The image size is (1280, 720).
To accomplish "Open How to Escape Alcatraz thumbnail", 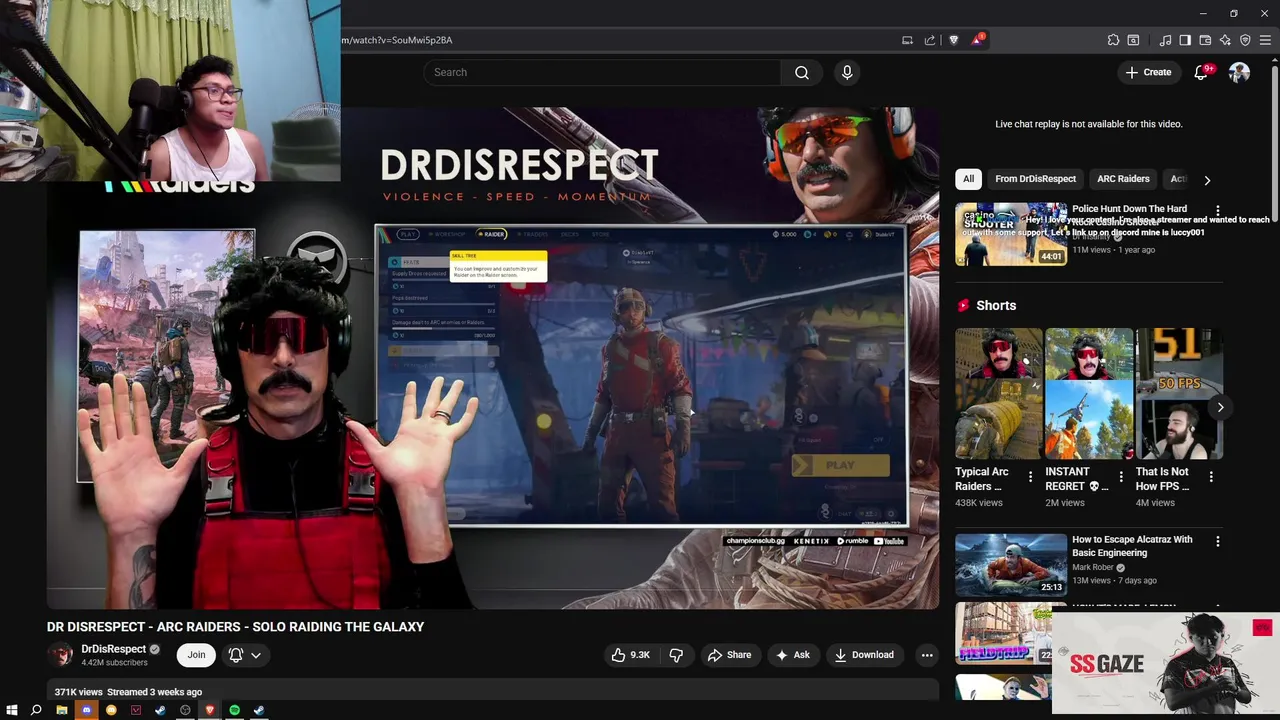I will tap(1011, 565).
